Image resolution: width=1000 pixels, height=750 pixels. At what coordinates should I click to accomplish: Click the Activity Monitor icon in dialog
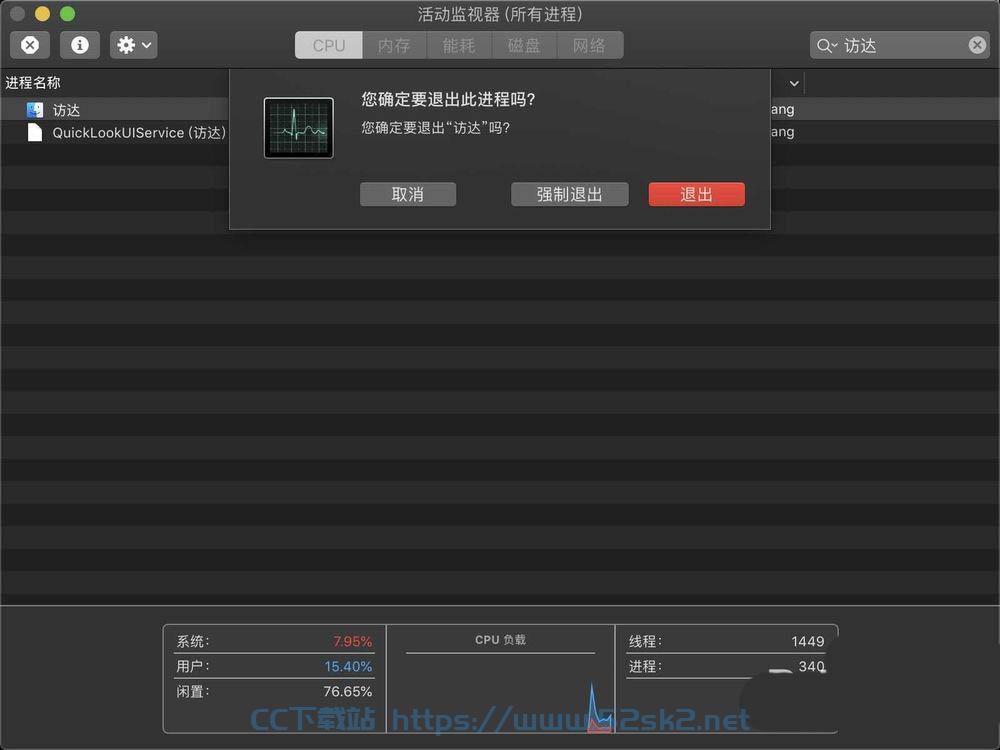point(298,128)
